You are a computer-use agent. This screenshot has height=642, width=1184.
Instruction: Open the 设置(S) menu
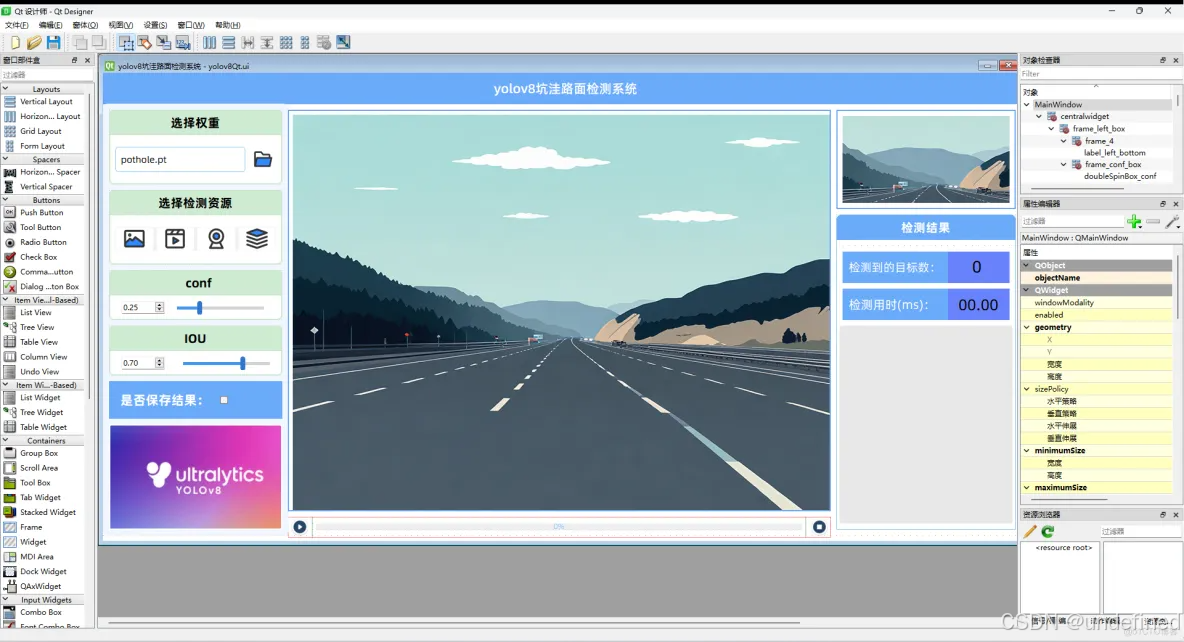(156, 25)
